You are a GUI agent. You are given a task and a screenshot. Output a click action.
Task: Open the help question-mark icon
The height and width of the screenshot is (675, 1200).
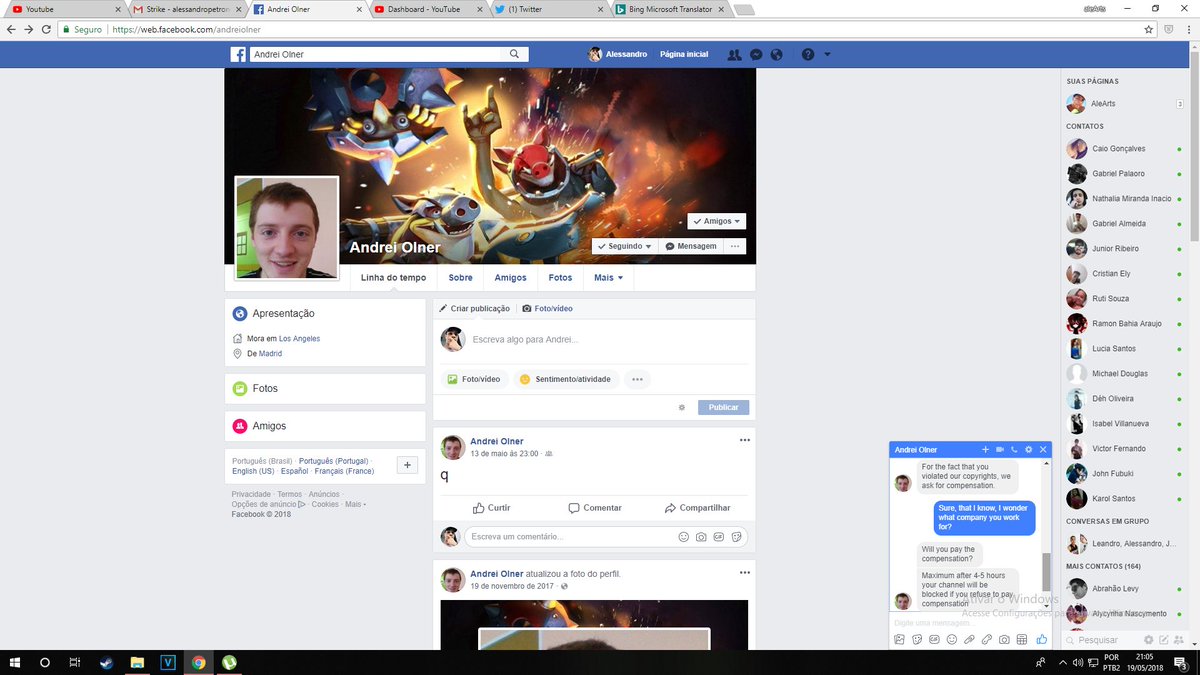click(808, 54)
